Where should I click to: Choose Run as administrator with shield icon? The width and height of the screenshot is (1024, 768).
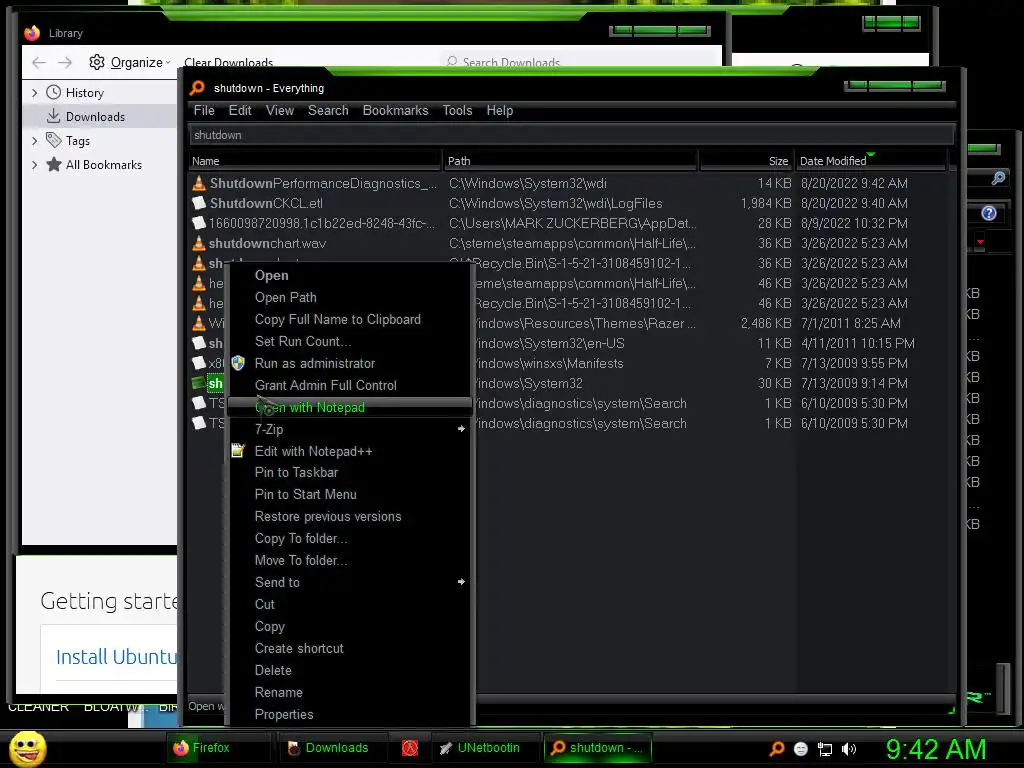pyautogui.click(x=349, y=363)
